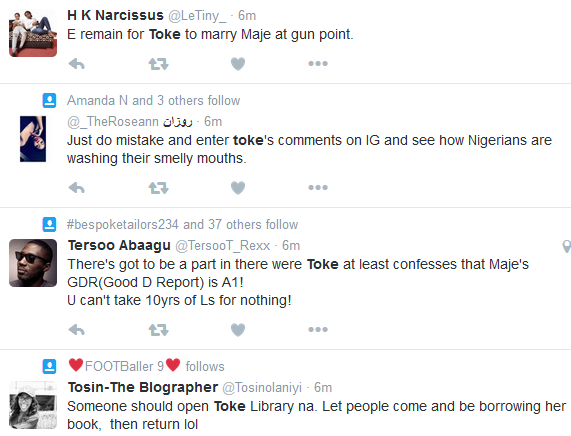
Task: Like the H K Narcissus tweet
Action: click(x=238, y=64)
